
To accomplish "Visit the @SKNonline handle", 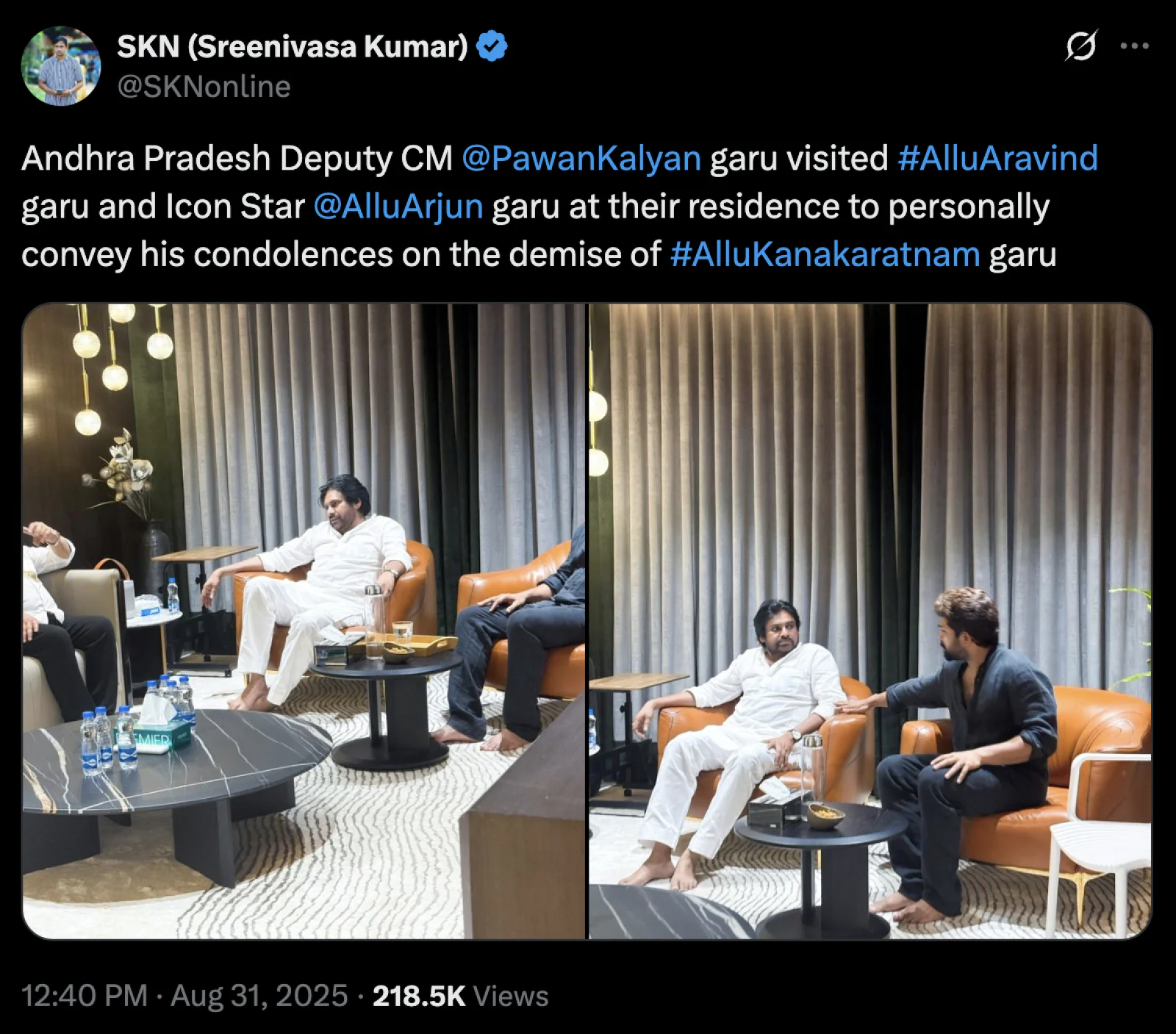I will coord(204,87).
